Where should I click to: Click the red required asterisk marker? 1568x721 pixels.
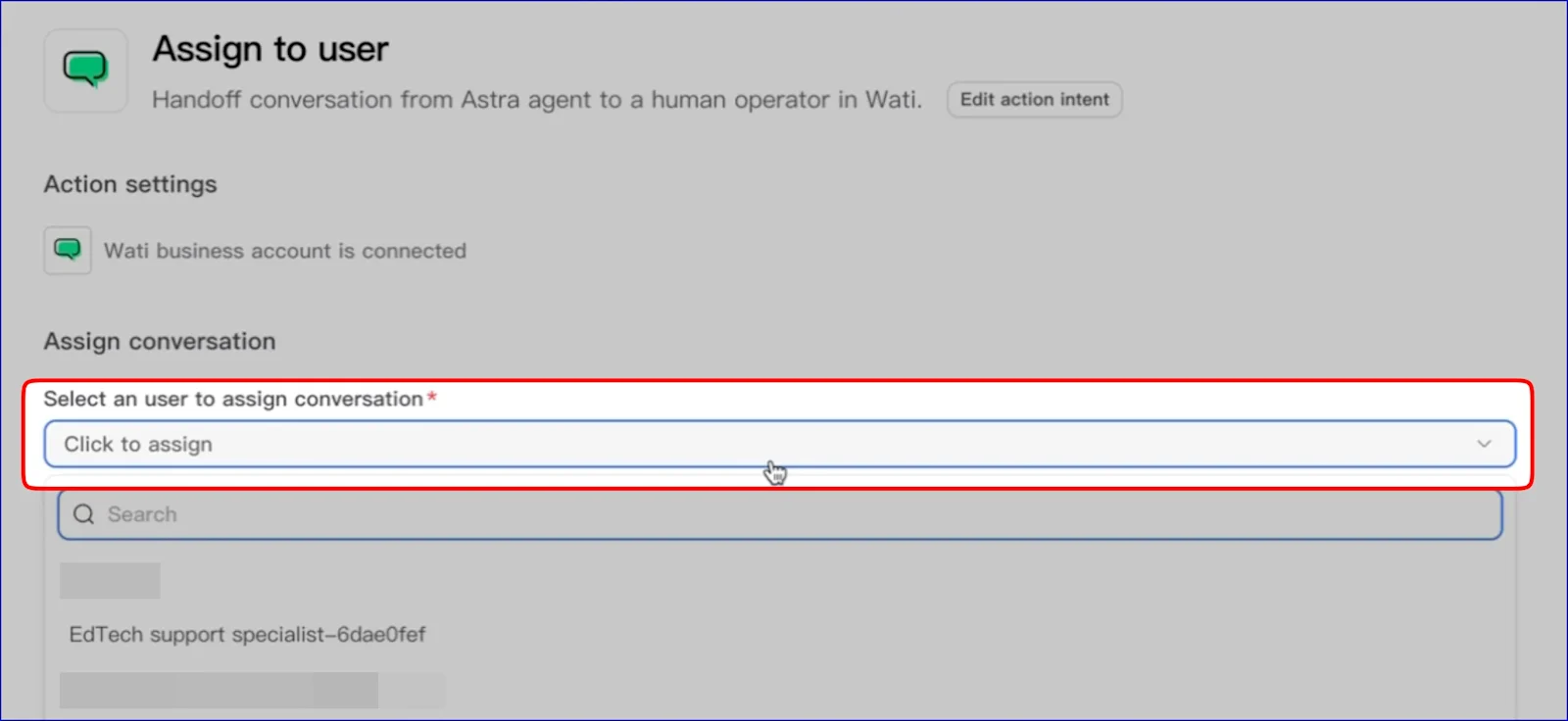(x=431, y=396)
